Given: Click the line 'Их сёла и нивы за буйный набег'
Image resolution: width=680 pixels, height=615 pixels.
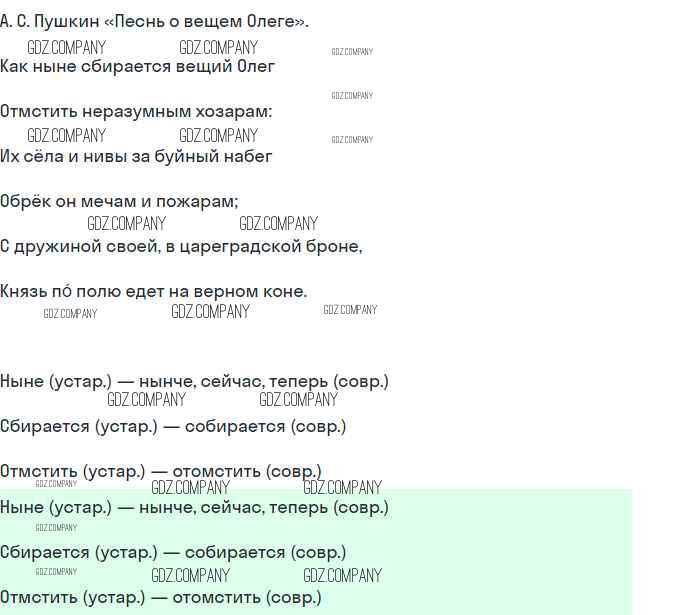Looking at the screenshot, I should [x=136, y=156].
